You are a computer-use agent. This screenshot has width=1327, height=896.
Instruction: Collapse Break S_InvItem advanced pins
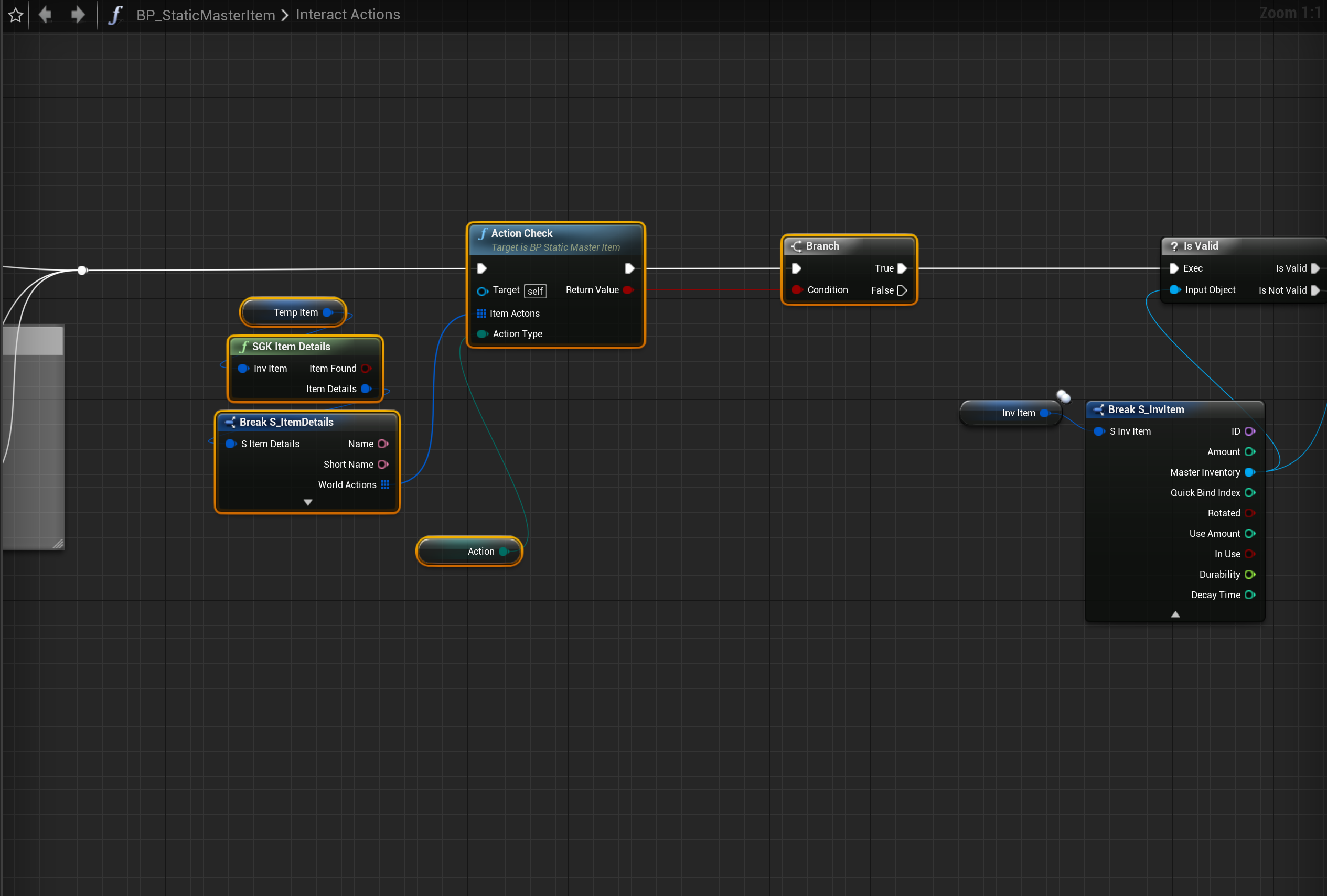(x=1175, y=614)
